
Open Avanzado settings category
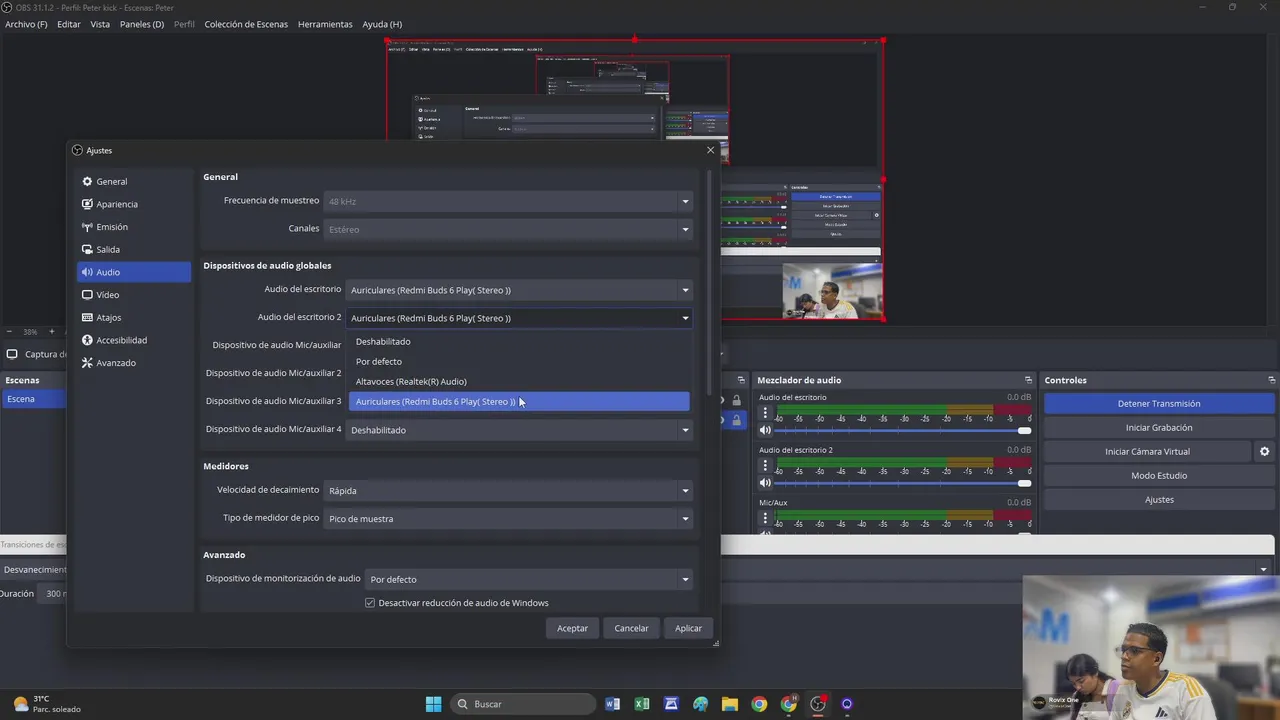133,363
